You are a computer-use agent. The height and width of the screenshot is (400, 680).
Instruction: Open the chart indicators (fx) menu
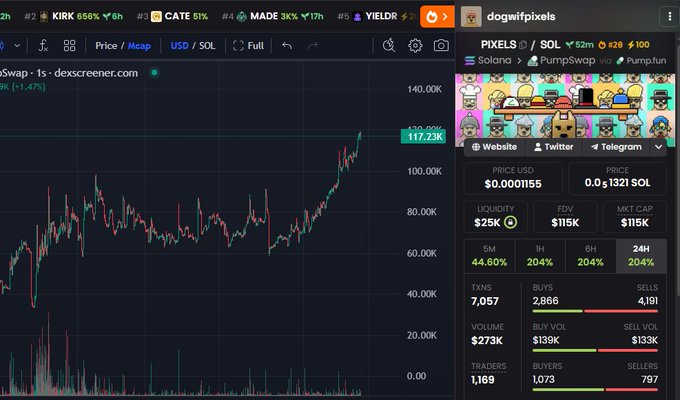click(43, 46)
